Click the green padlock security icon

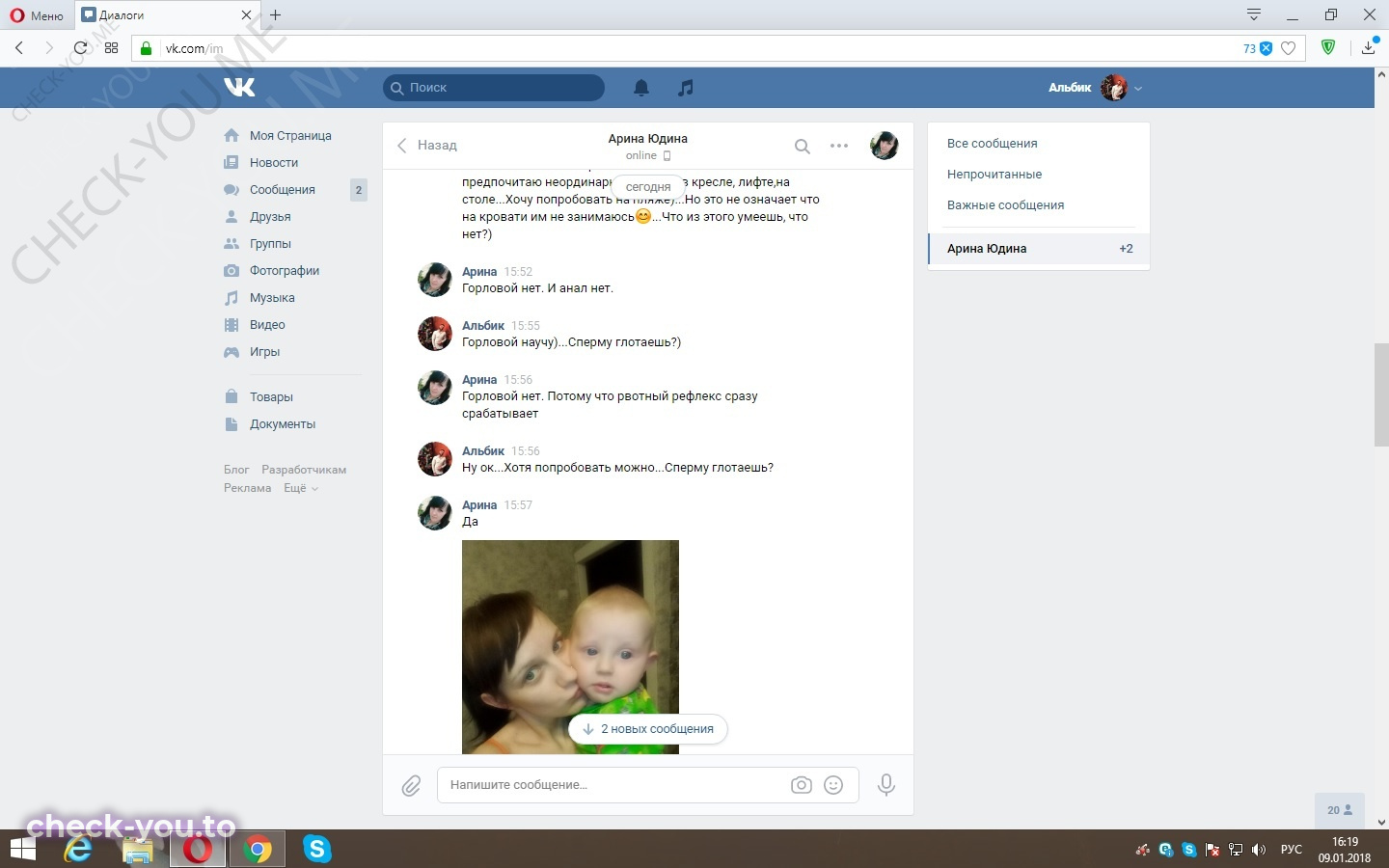pos(146,48)
